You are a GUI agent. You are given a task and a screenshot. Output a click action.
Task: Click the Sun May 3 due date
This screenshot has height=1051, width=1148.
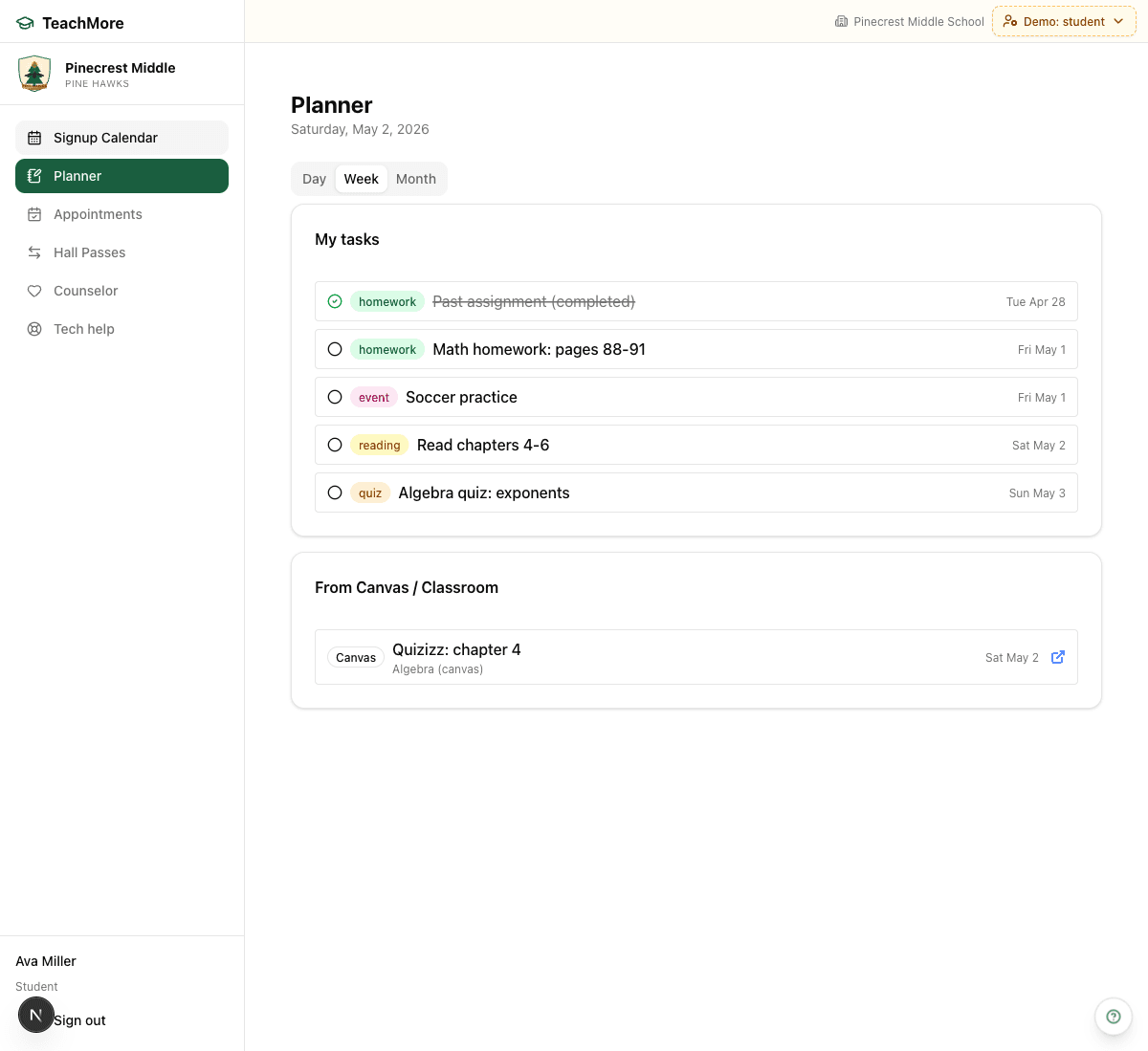click(1037, 493)
